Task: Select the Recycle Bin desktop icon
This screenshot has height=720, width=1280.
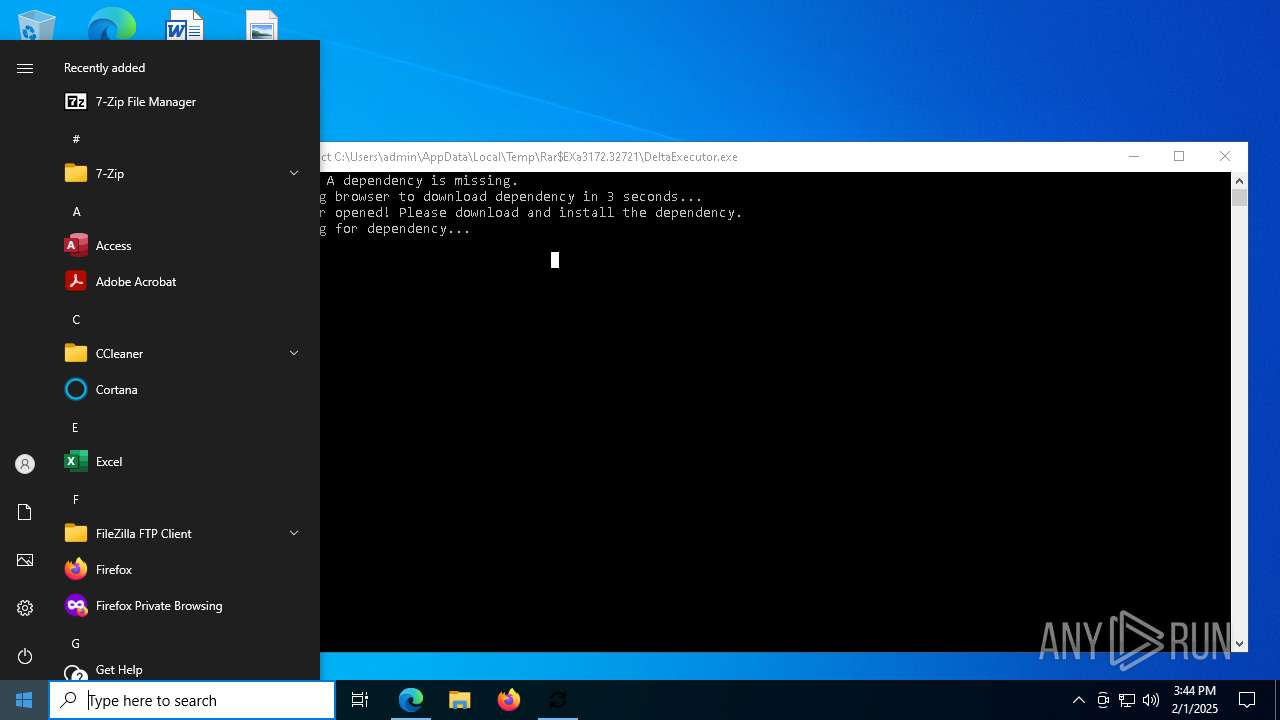Action: 37,25
